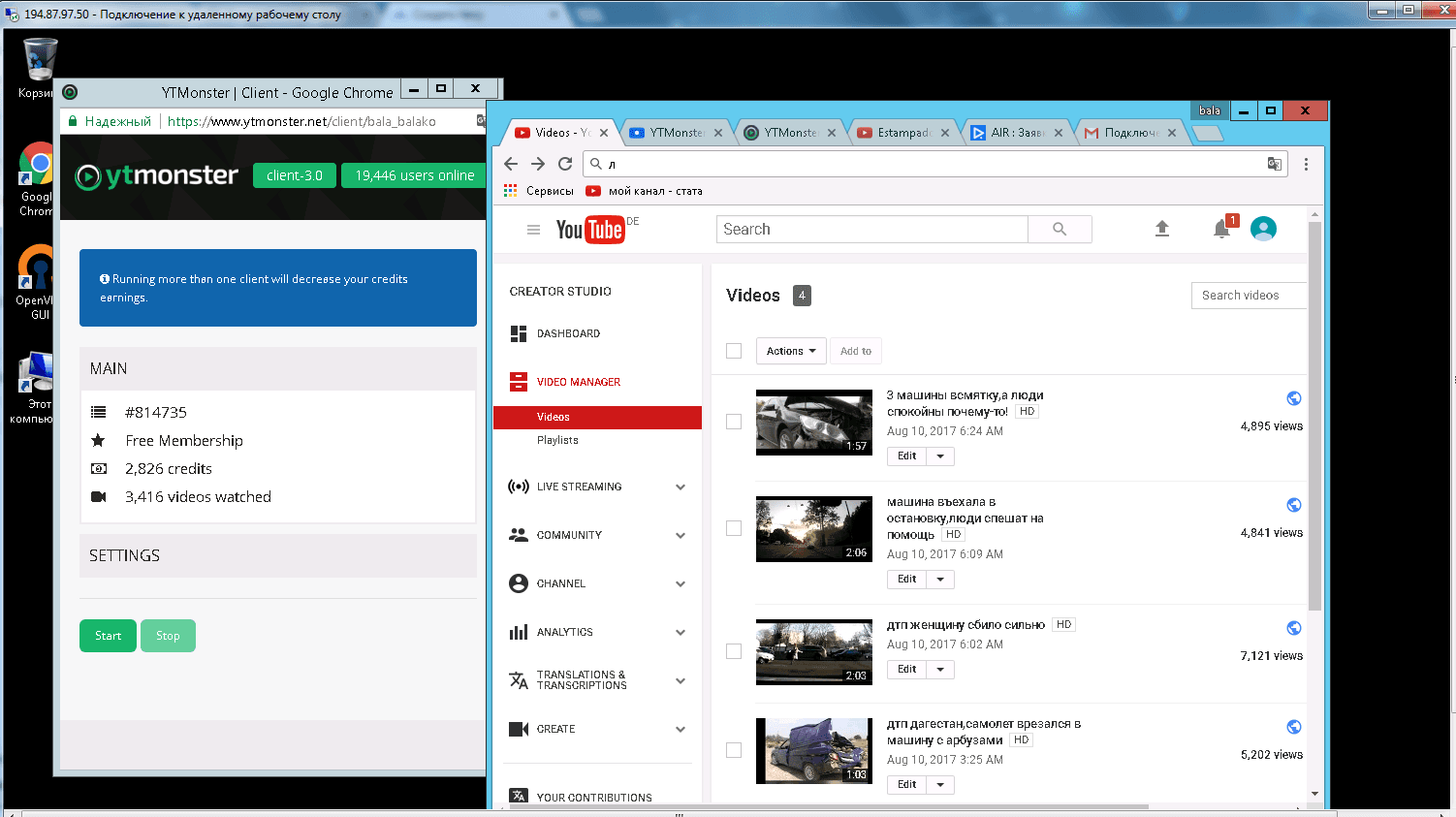Expand the Create section

tap(681, 729)
